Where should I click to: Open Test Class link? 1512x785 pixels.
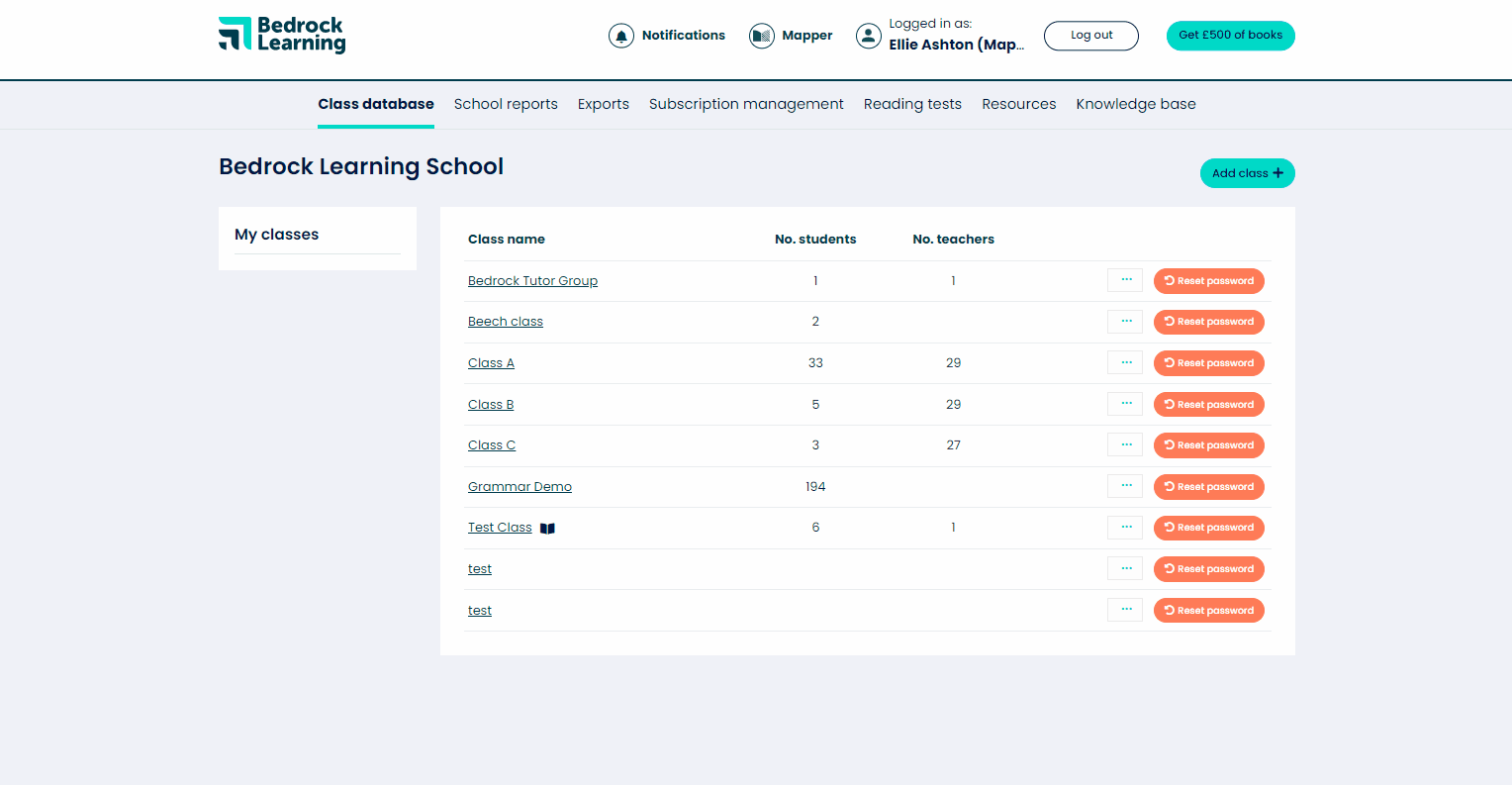click(500, 528)
